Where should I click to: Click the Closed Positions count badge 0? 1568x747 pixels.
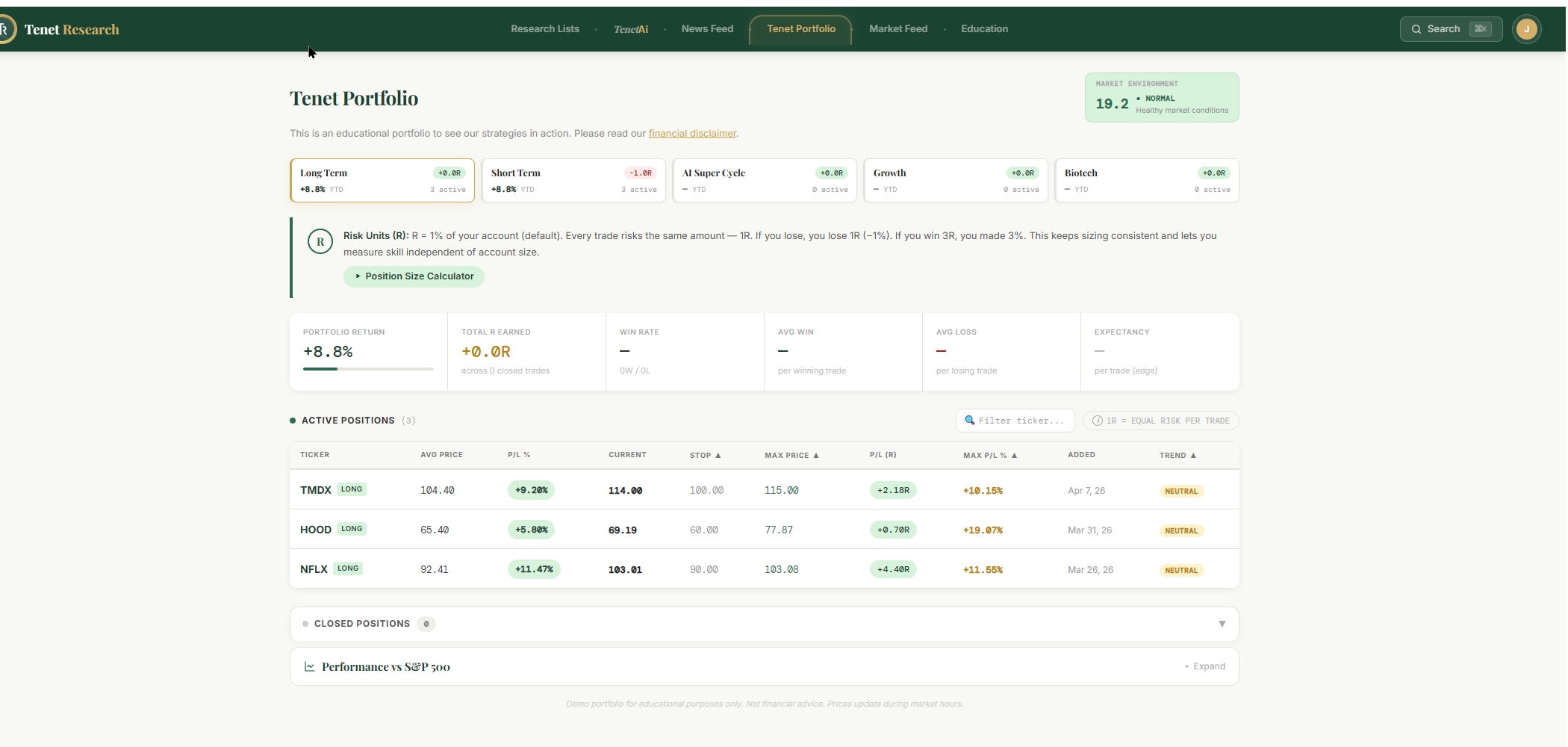[x=426, y=624]
